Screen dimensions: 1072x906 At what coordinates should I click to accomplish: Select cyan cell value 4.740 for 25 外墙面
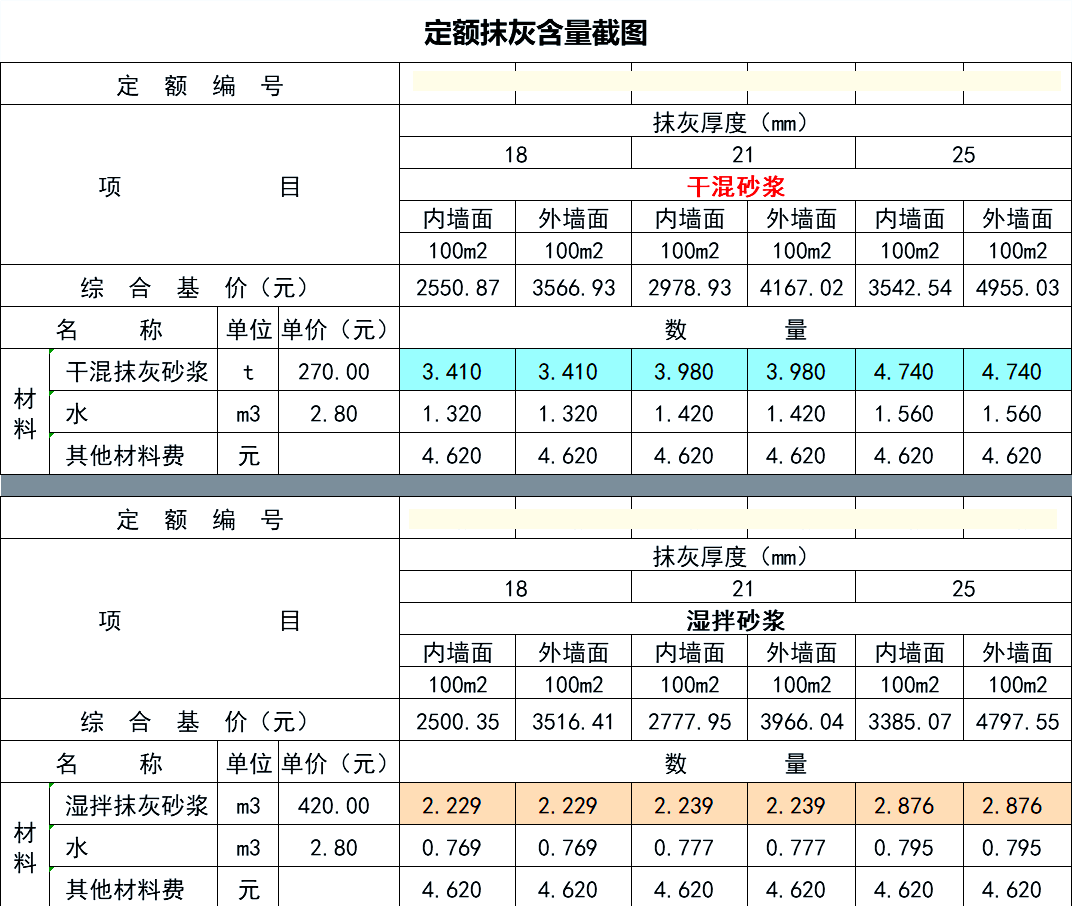point(1018,369)
